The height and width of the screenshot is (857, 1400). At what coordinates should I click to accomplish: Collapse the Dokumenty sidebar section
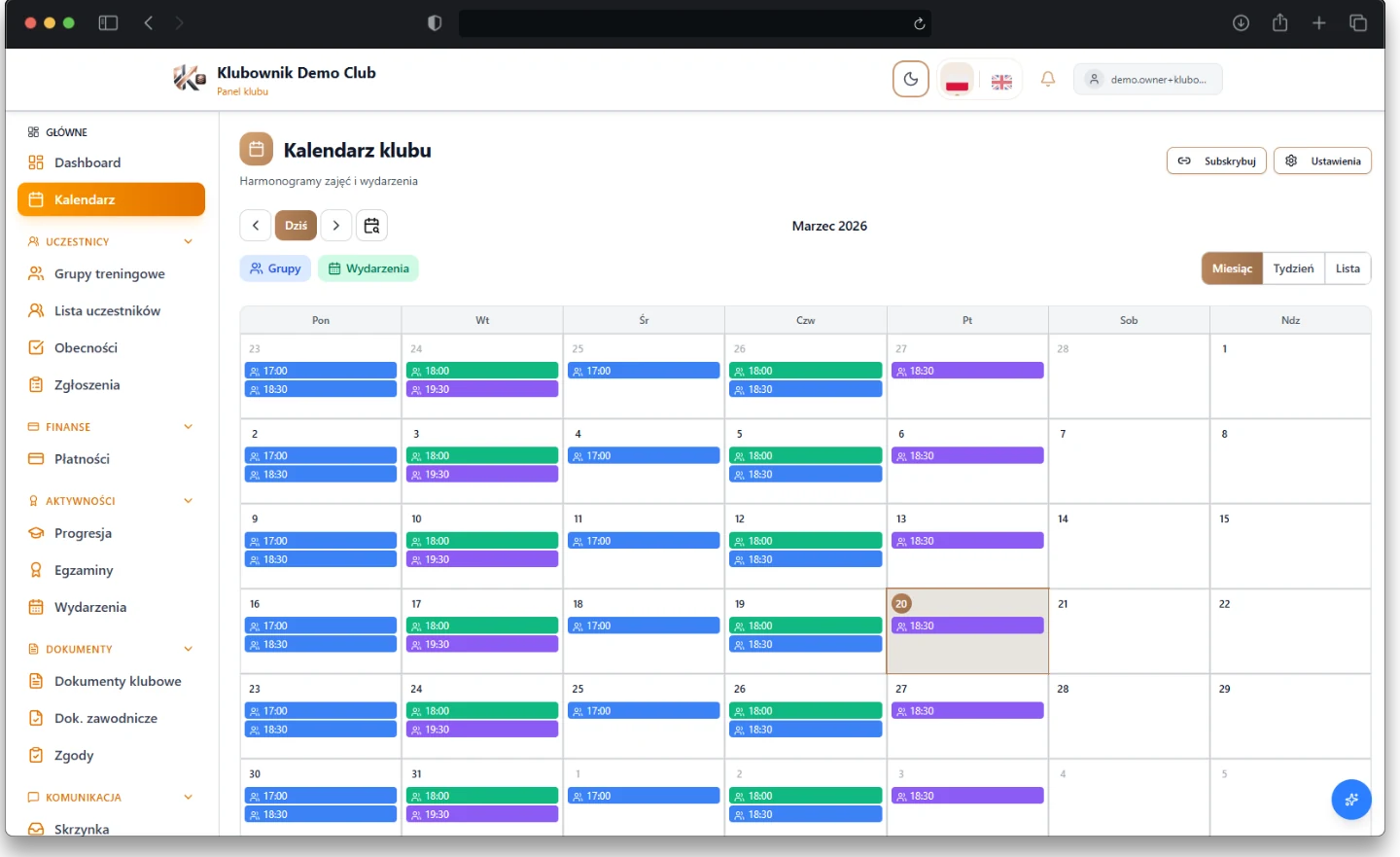(188, 649)
